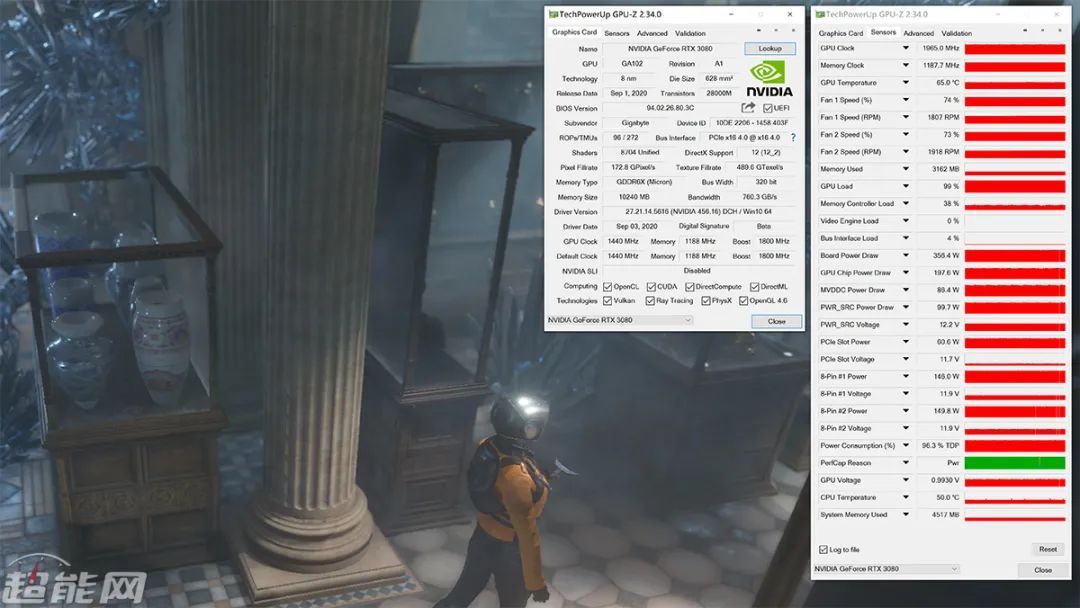This screenshot has width=1080, height=608.
Task: Toggle the CUDA checkbox
Action: (x=651, y=286)
